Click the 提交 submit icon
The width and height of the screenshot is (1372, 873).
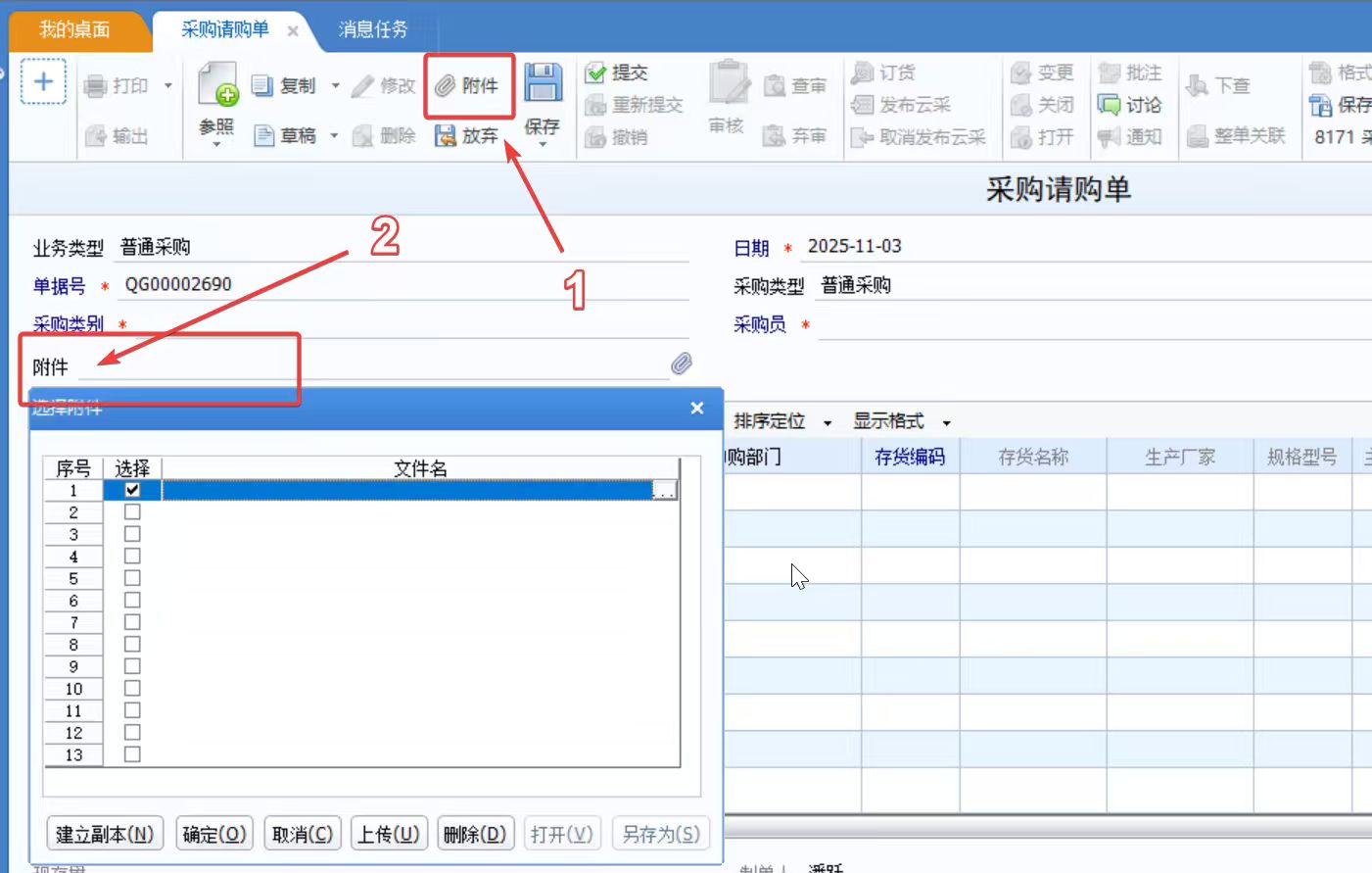tap(595, 73)
